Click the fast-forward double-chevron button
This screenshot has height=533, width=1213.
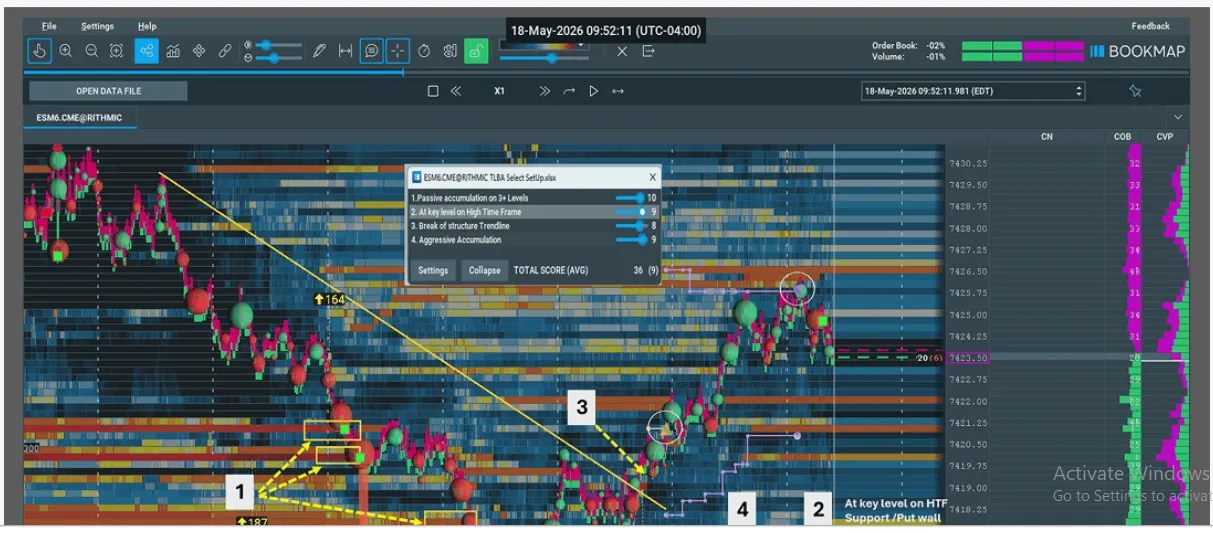(x=545, y=91)
